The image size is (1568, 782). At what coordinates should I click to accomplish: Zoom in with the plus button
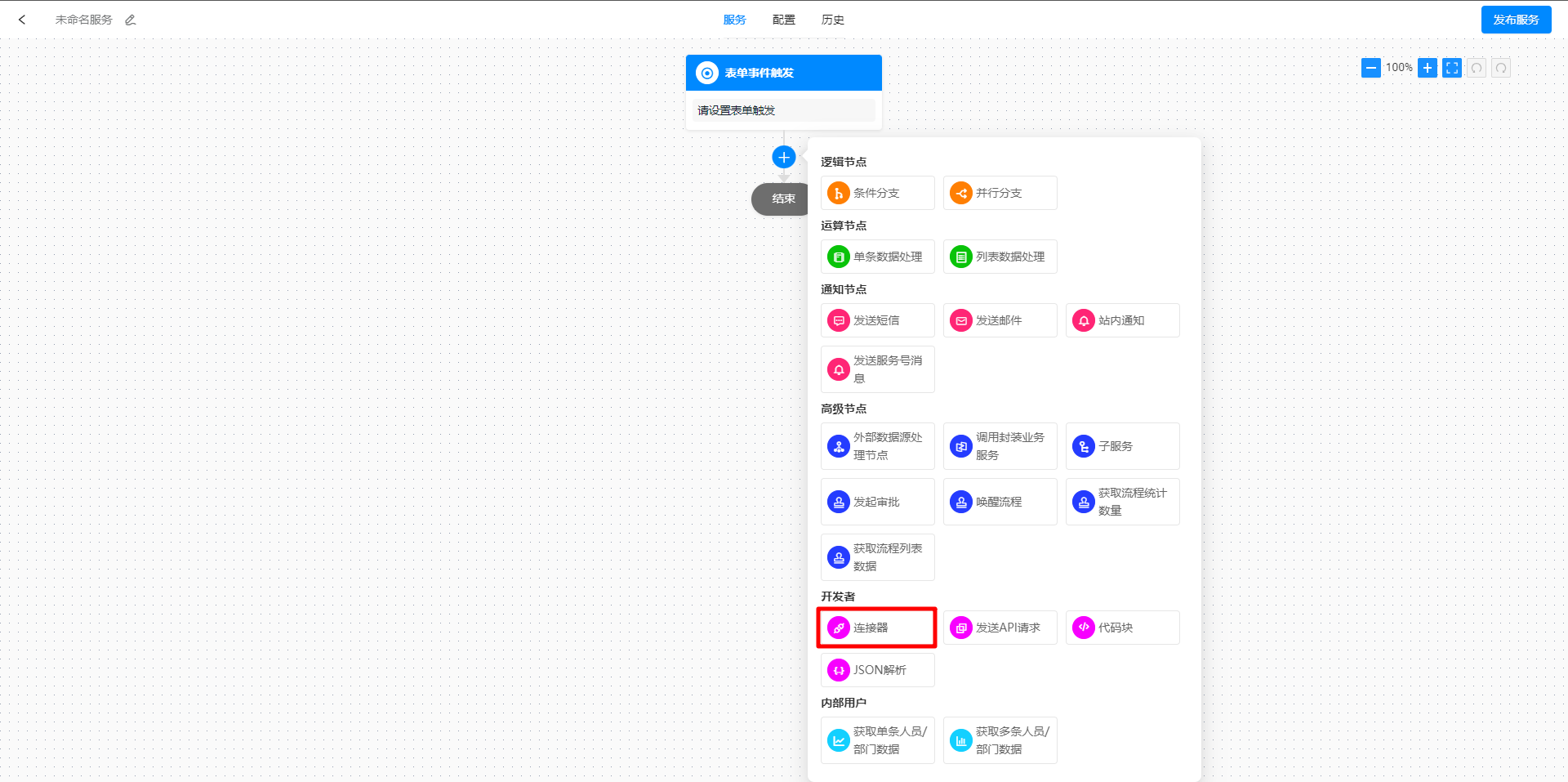pos(1427,68)
